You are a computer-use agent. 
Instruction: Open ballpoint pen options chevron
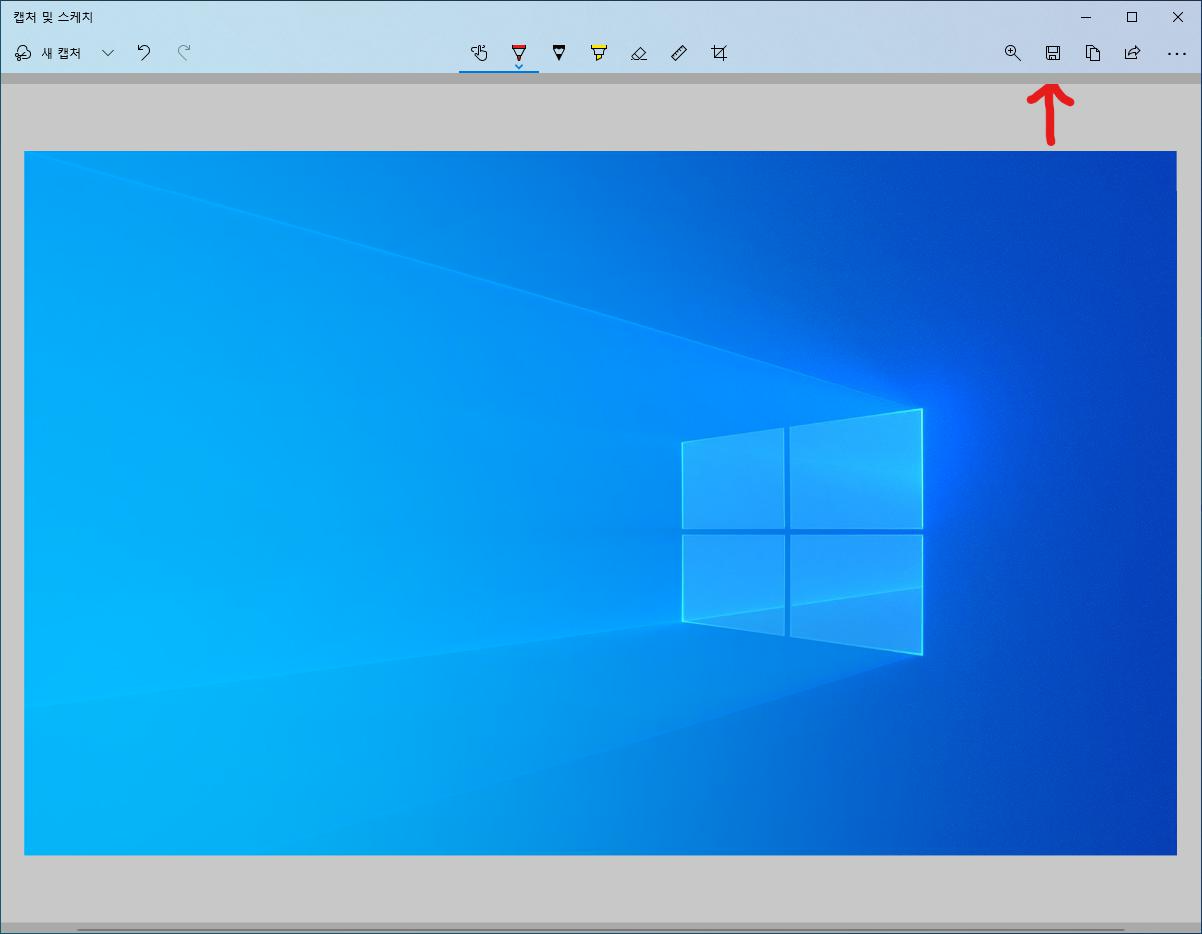point(519,66)
